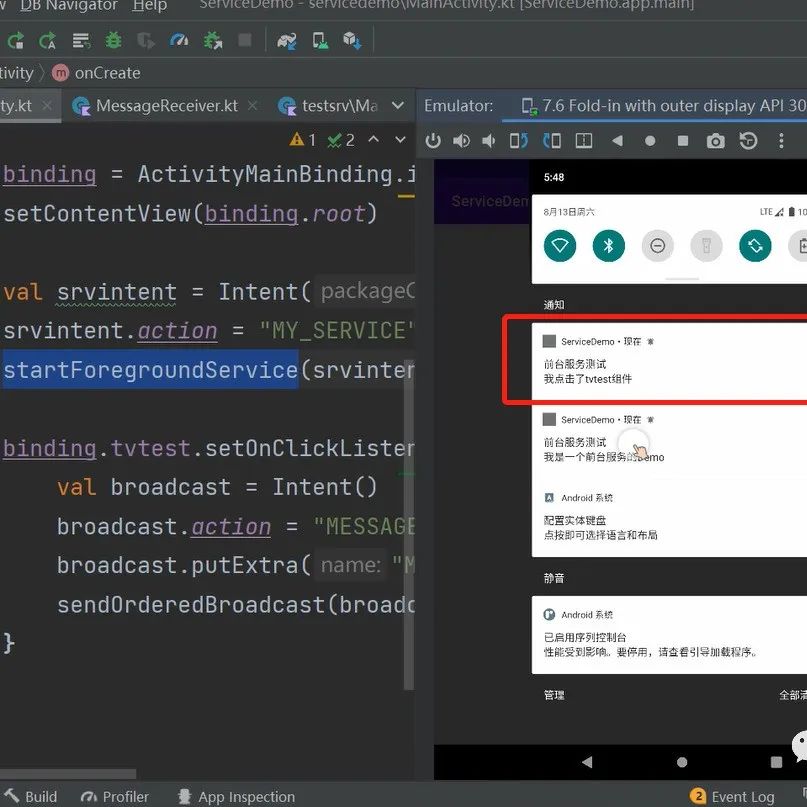This screenshot has height=807, width=807.
Task: Open the emulator extended controls three-dot menu
Action: pos(781,142)
